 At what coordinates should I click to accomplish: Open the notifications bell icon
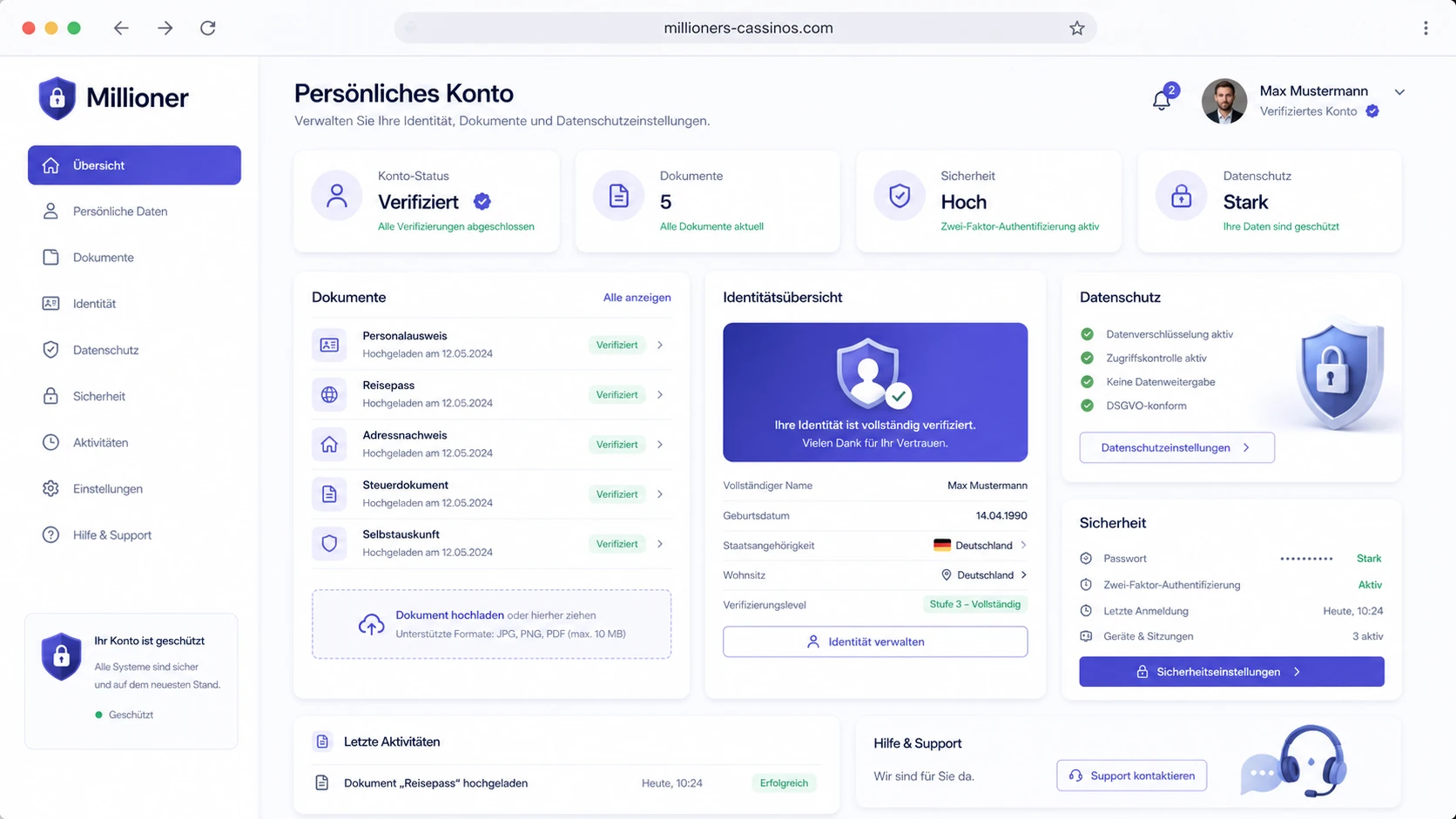1161,100
